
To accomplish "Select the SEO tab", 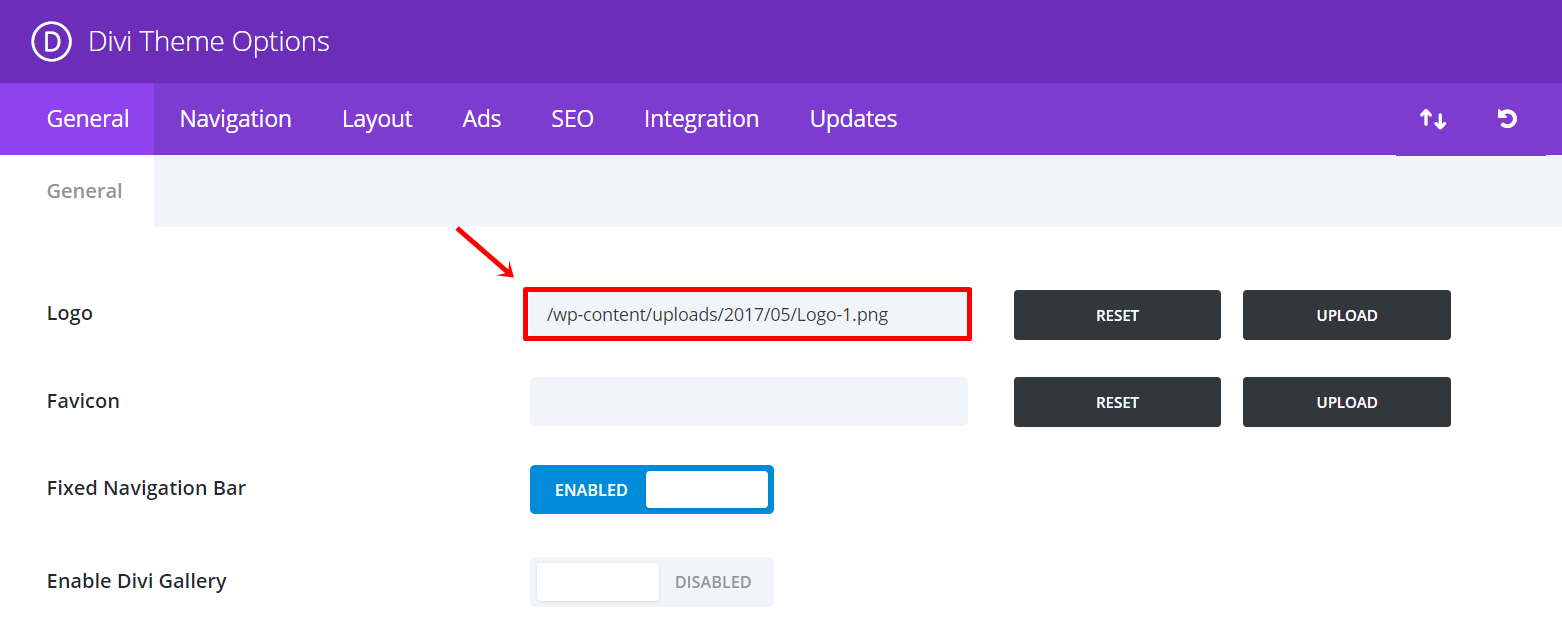I will coord(572,119).
